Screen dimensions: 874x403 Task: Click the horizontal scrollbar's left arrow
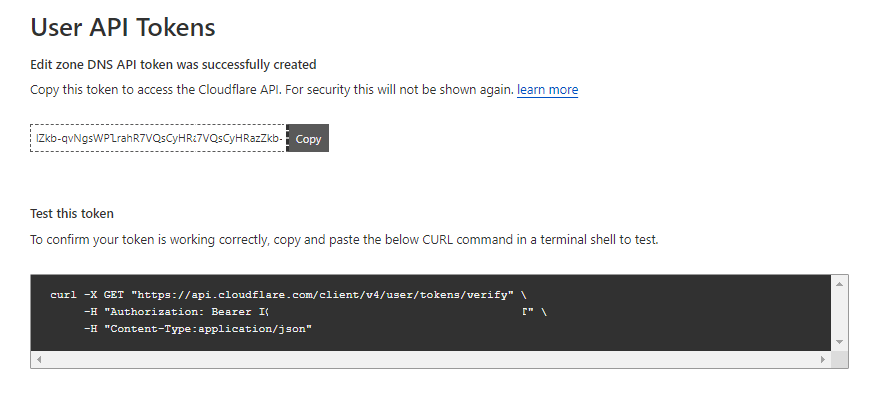click(x=39, y=358)
